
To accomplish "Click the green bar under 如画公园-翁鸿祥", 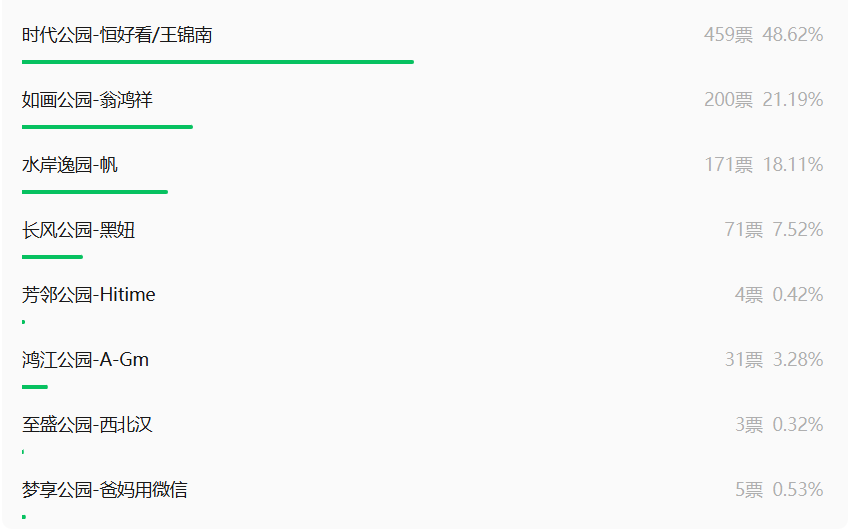I will tap(107, 127).
